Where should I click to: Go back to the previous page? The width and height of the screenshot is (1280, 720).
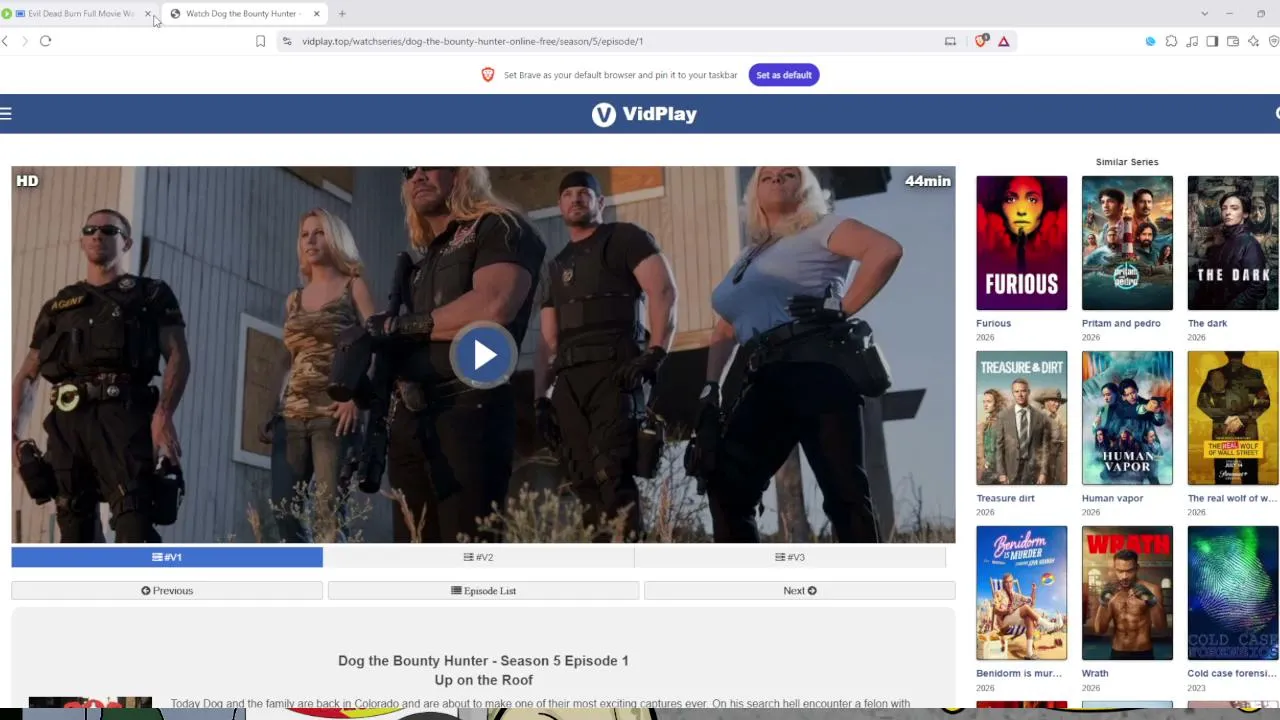[6, 41]
